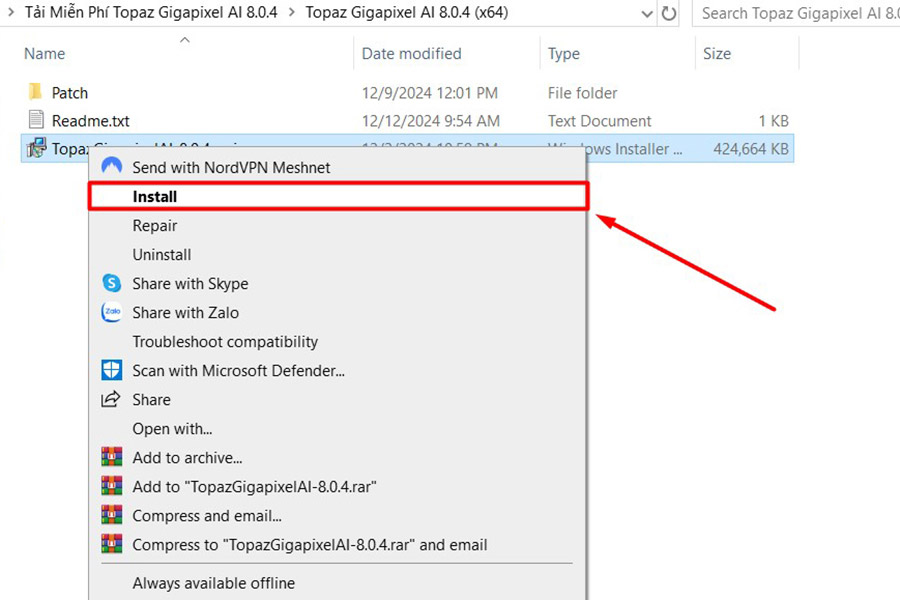Sort files by Date modified column

(x=411, y=53)
